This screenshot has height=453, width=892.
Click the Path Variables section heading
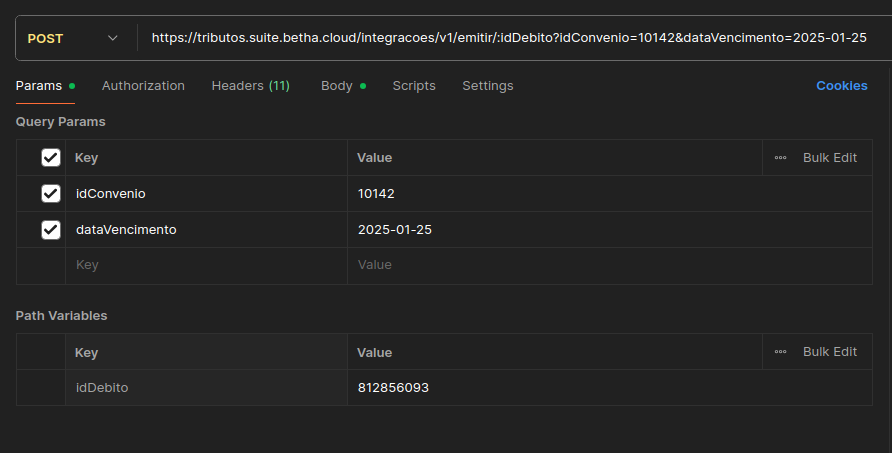pos(61,316)
